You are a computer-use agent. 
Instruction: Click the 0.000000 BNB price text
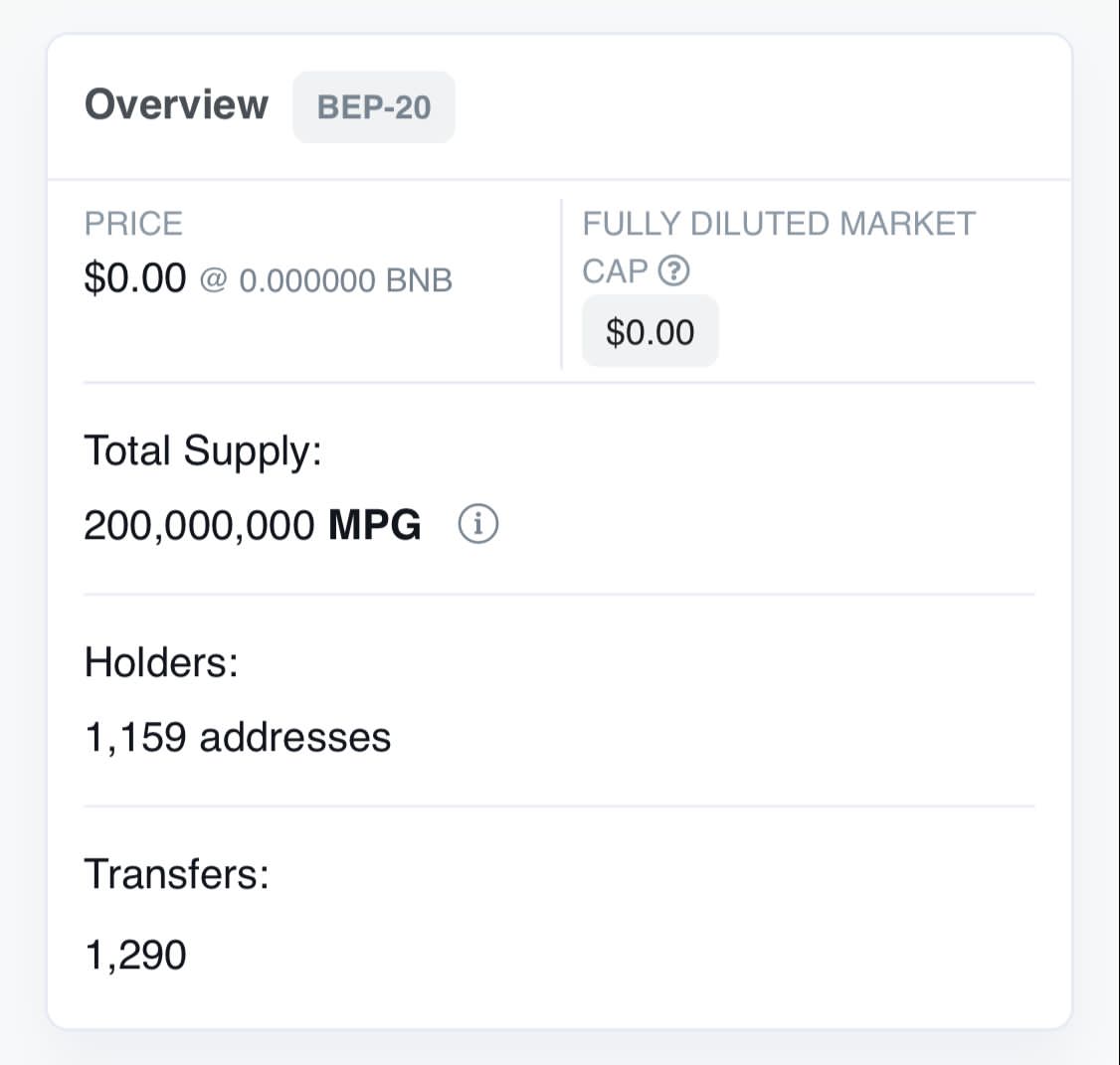tap(346, 280)
